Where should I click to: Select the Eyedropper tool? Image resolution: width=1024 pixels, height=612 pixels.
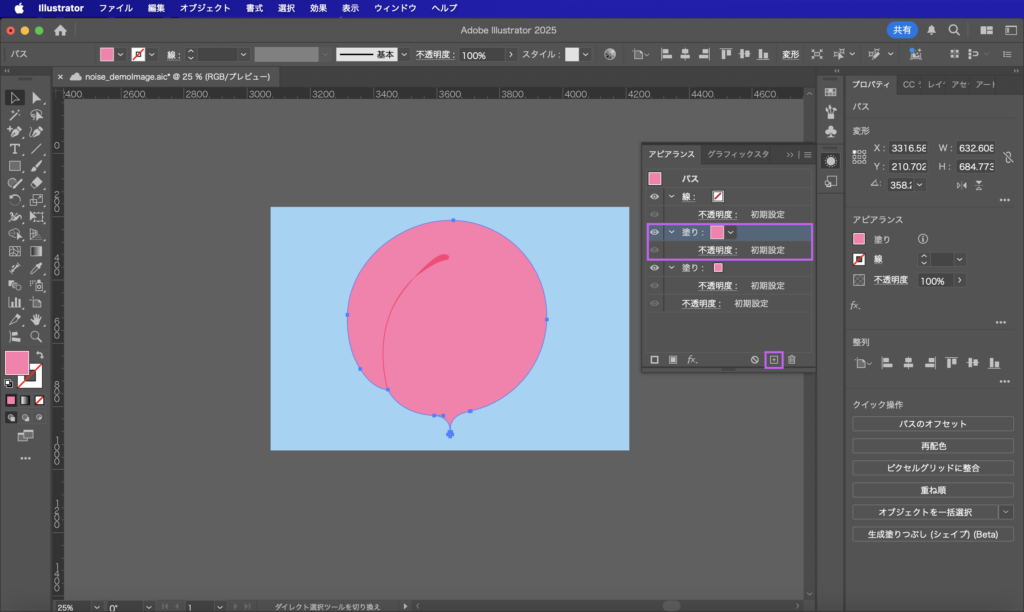(37, 268)
